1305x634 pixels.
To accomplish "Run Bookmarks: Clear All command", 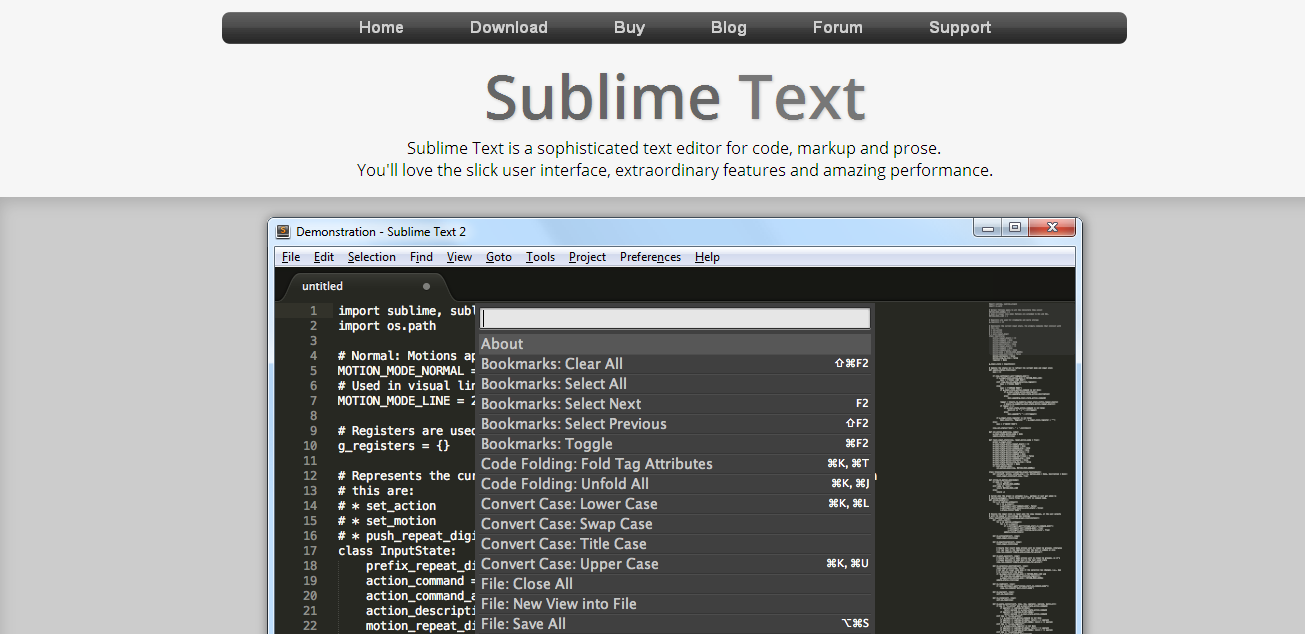I will [x=675, y=364].
